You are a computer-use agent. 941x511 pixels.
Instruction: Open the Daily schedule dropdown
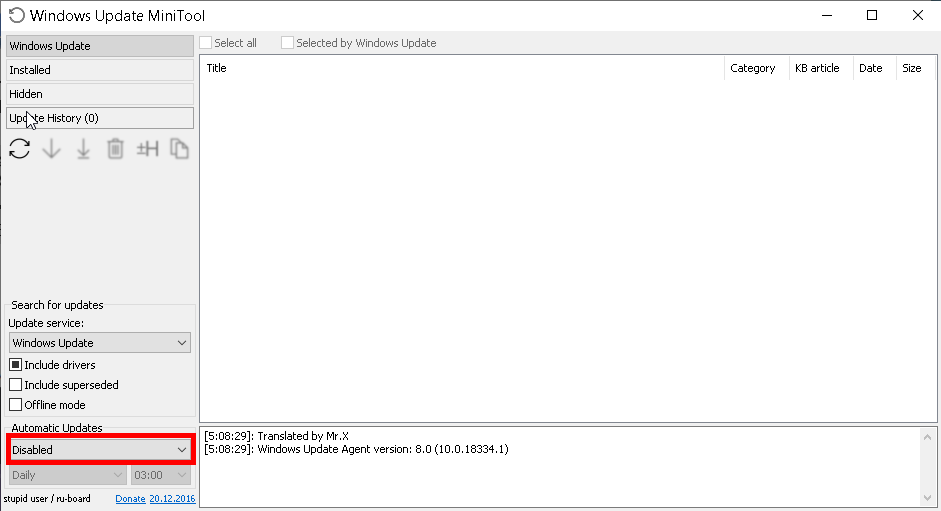[x=67, y=475]
